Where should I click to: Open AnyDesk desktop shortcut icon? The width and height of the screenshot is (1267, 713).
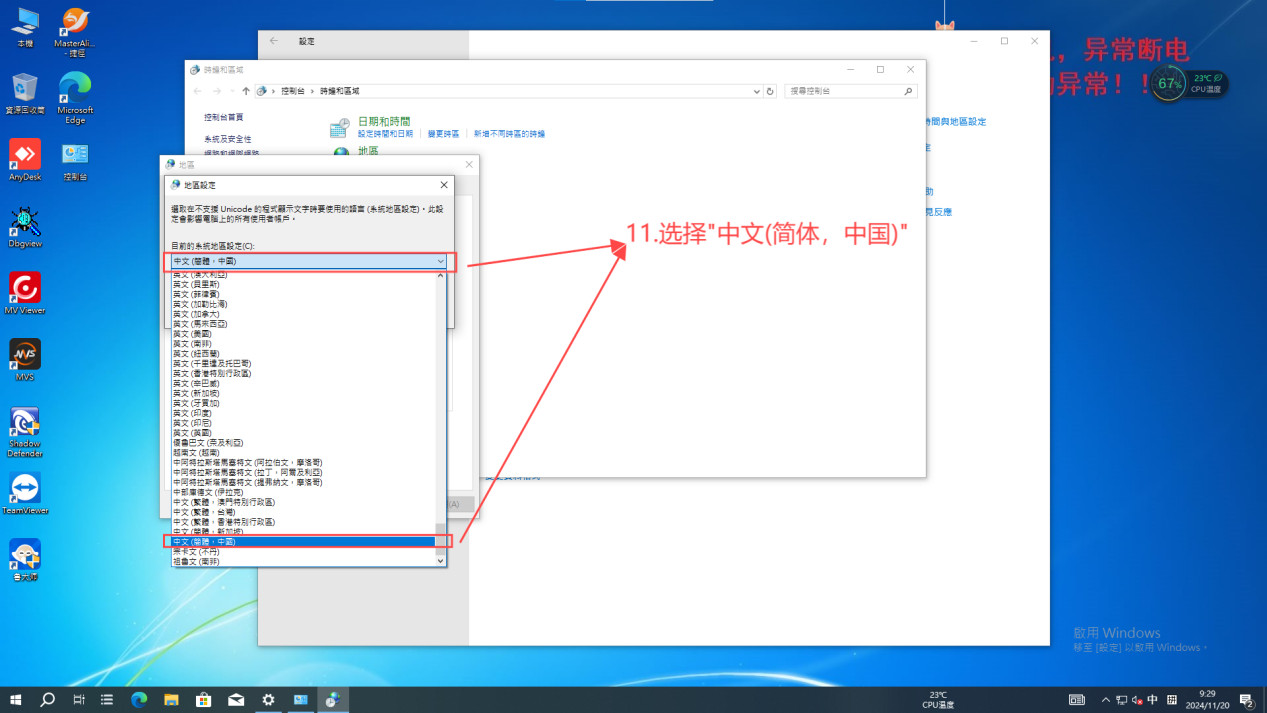tap(25, 156)
